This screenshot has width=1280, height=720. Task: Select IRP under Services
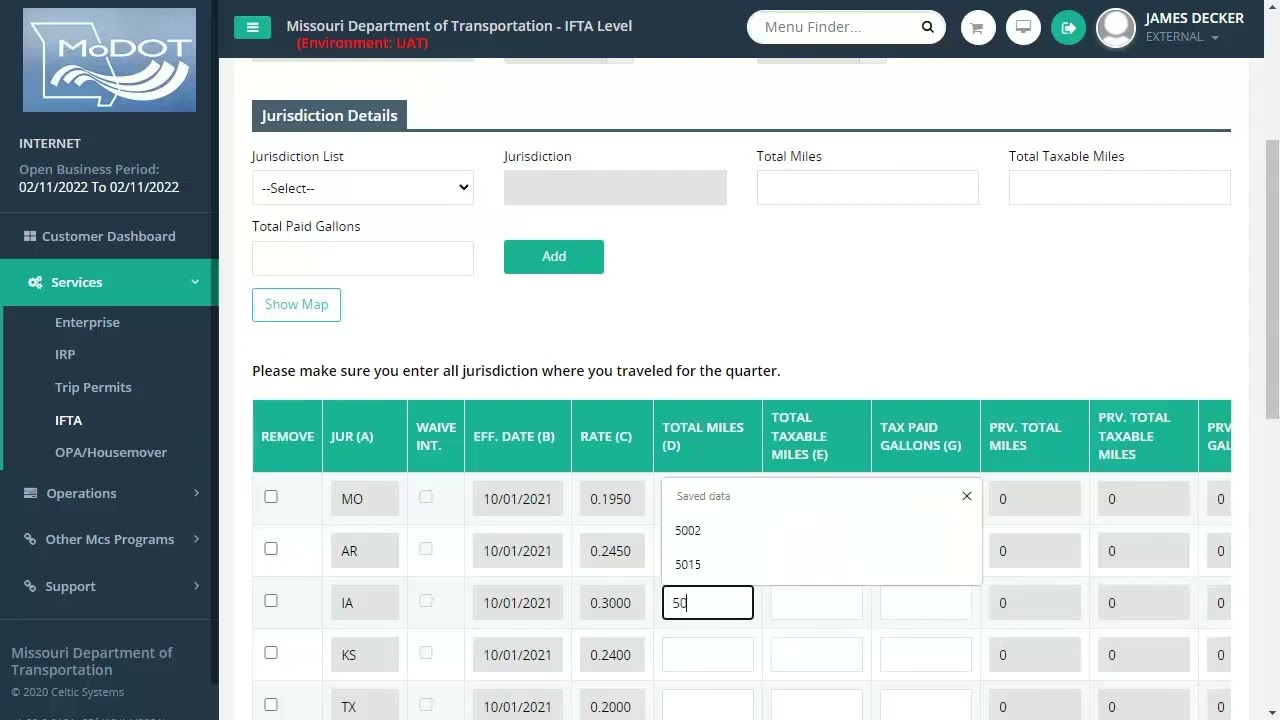coord(65,355)
